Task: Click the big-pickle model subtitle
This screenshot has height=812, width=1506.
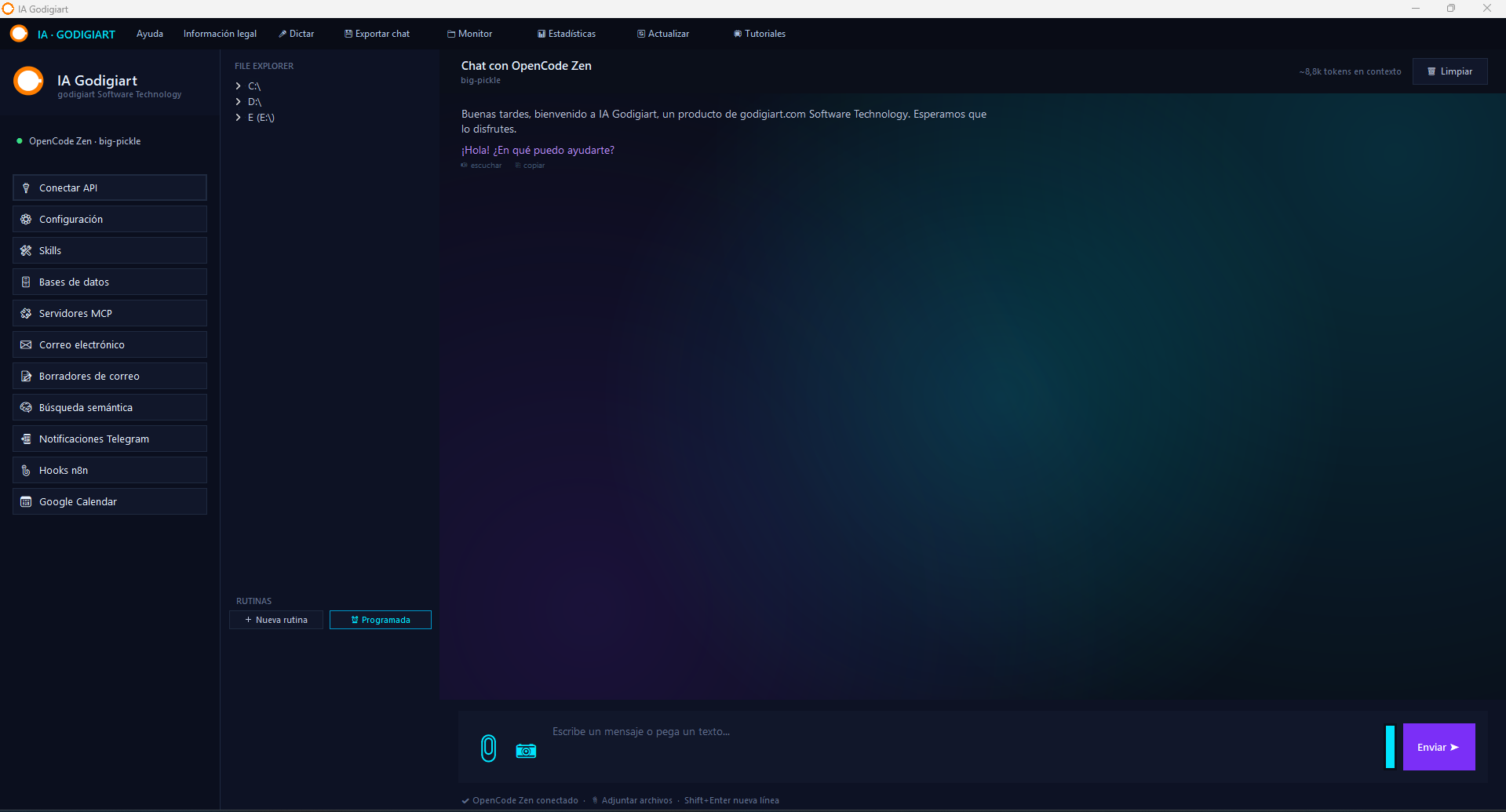Action: click(480, 80)
